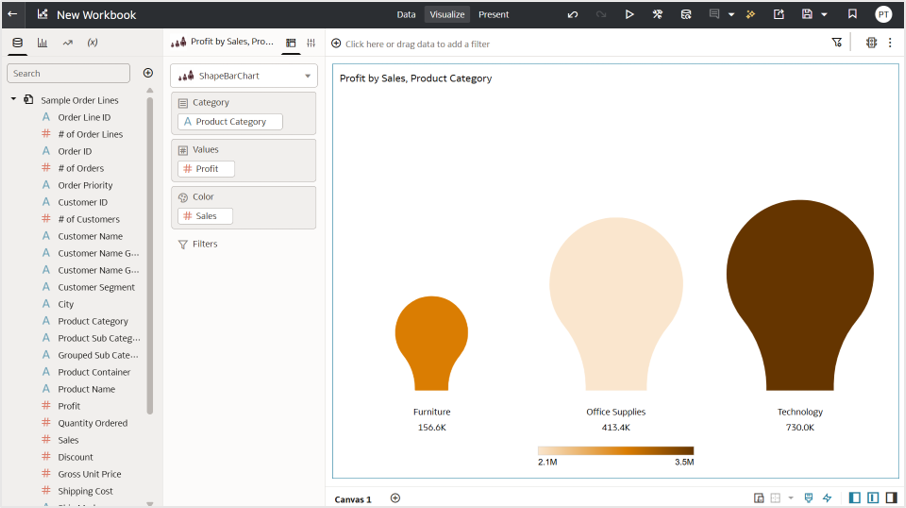Toggle the middle grammar panel visibility

[873, 498]
